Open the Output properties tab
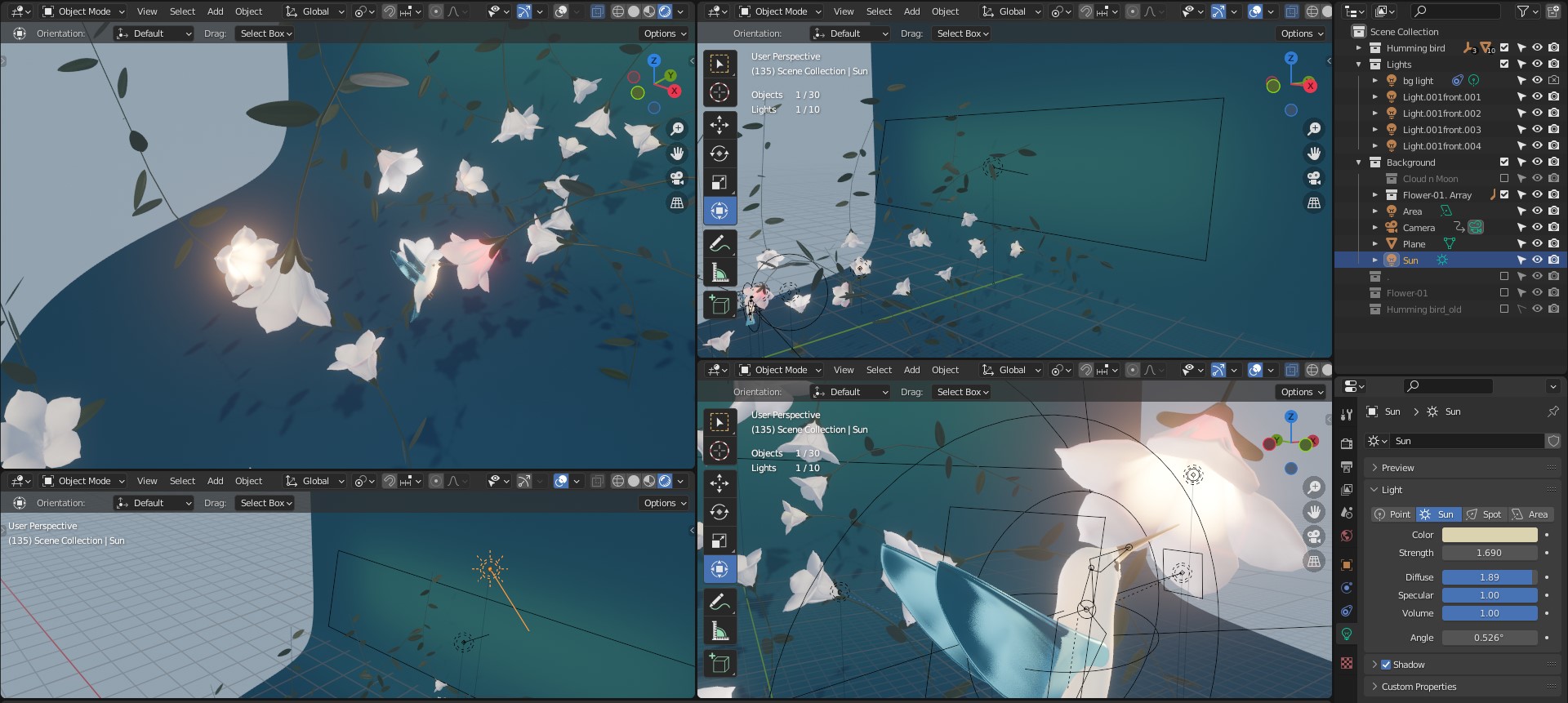This screenshot has width=1568, height=703. [x=1347, y=466]
